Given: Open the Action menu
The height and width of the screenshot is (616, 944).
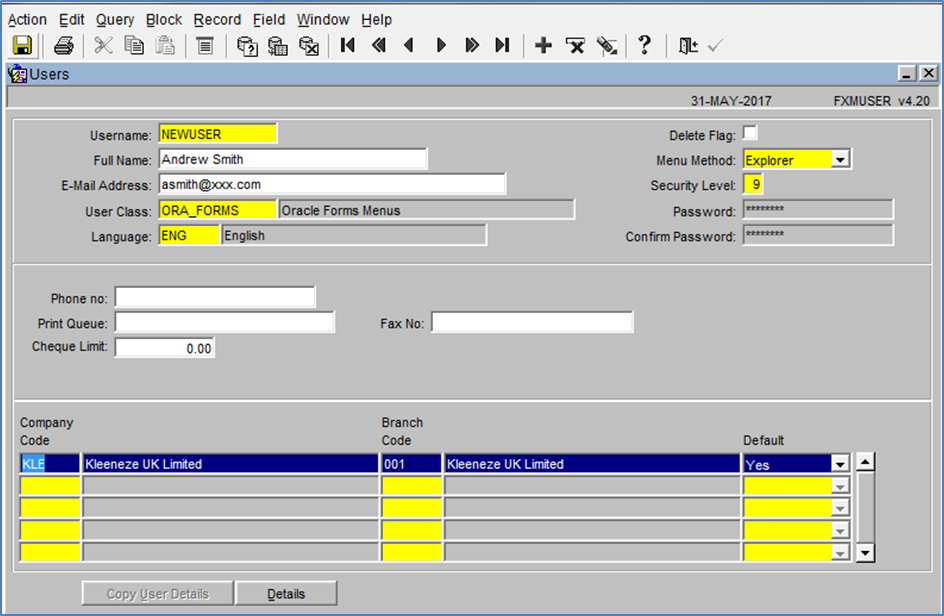Looking at the screenshot, I should (27, 20).
